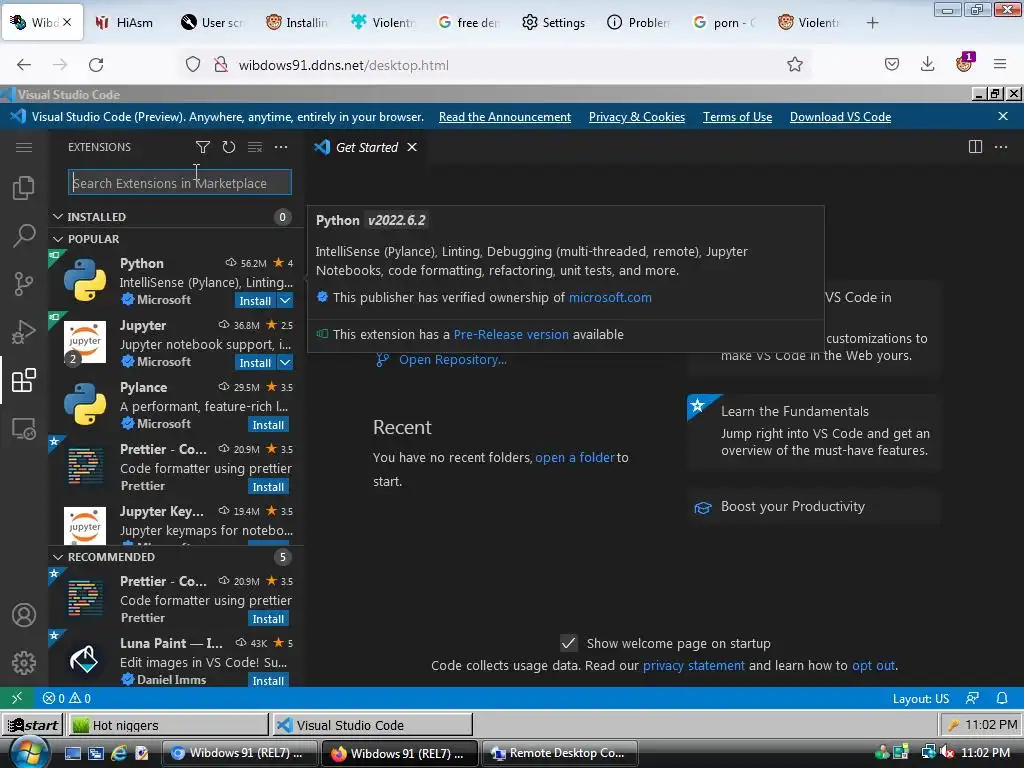Switch to the Settings browser tab
Viewport: 1024px width, 768px height.
(x=554, y=23)
